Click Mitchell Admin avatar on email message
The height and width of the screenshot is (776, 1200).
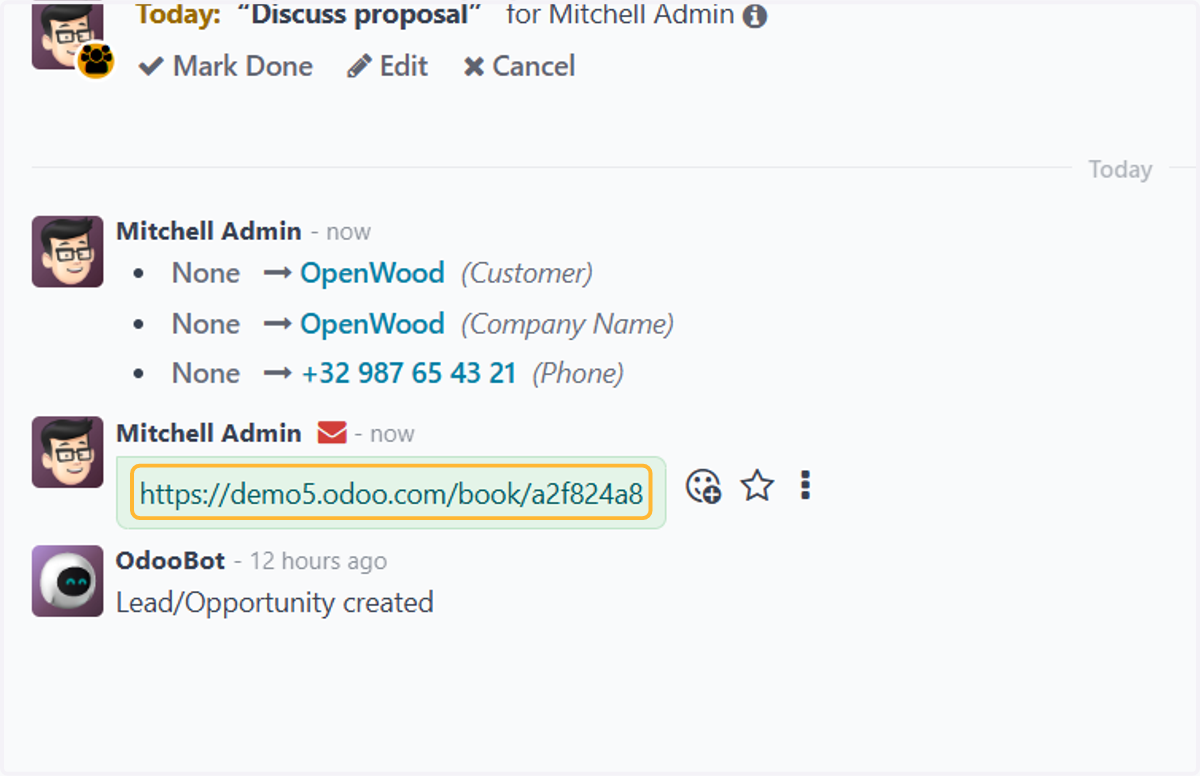pos(67,452)
